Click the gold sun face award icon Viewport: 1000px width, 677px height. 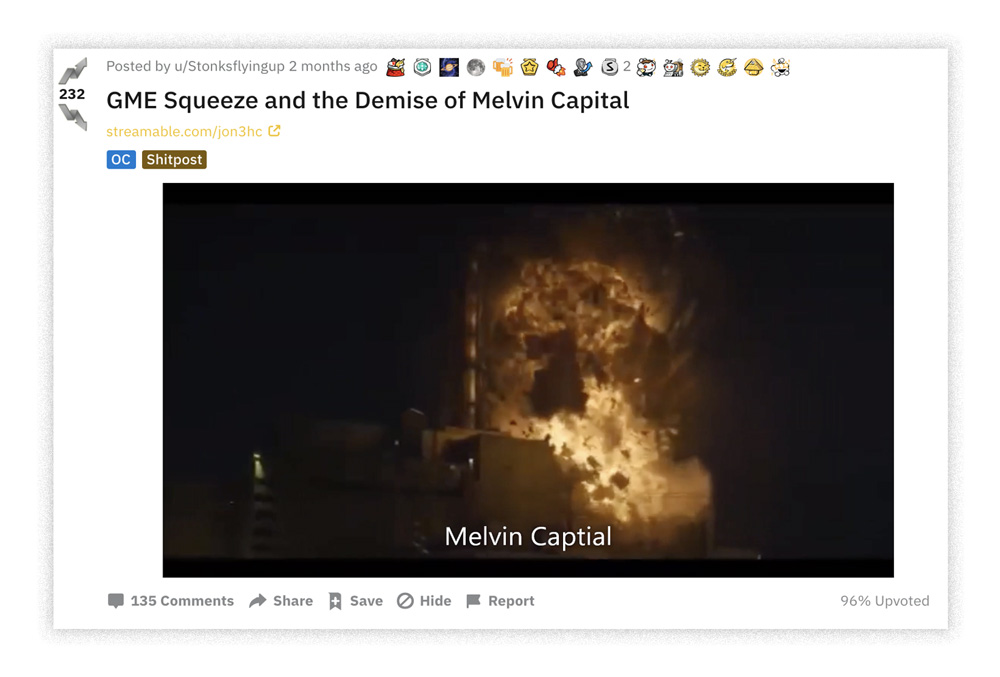pos(700,67)
